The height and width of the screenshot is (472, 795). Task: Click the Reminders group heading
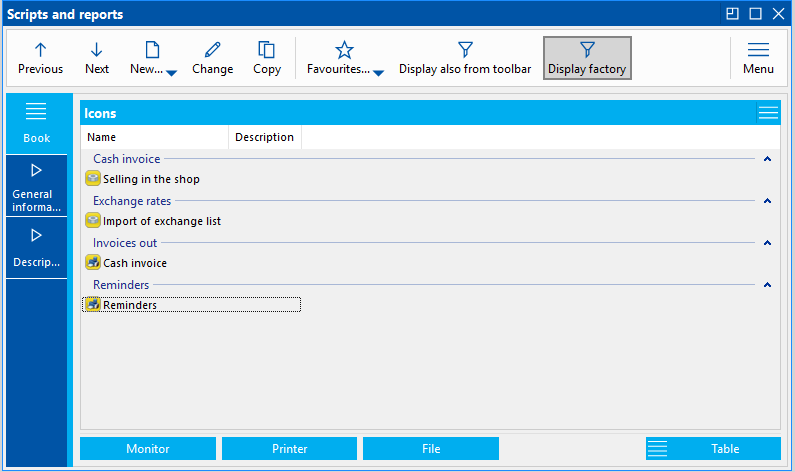point(121,285)
